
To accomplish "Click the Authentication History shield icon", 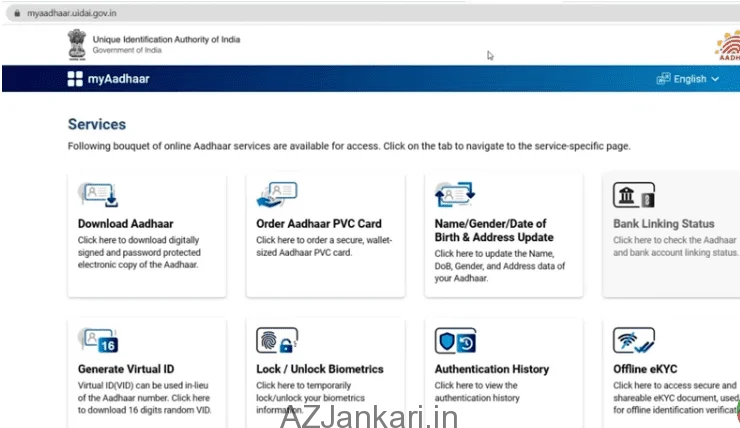I will 455,340.
